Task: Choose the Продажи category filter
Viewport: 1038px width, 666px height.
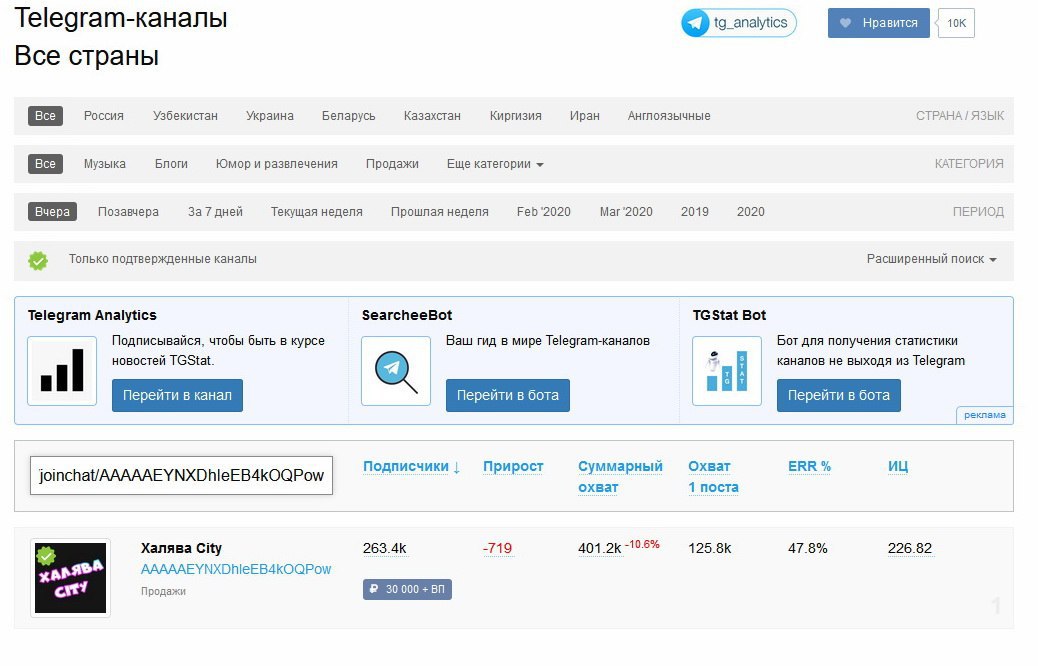Action: click(392, 164)
